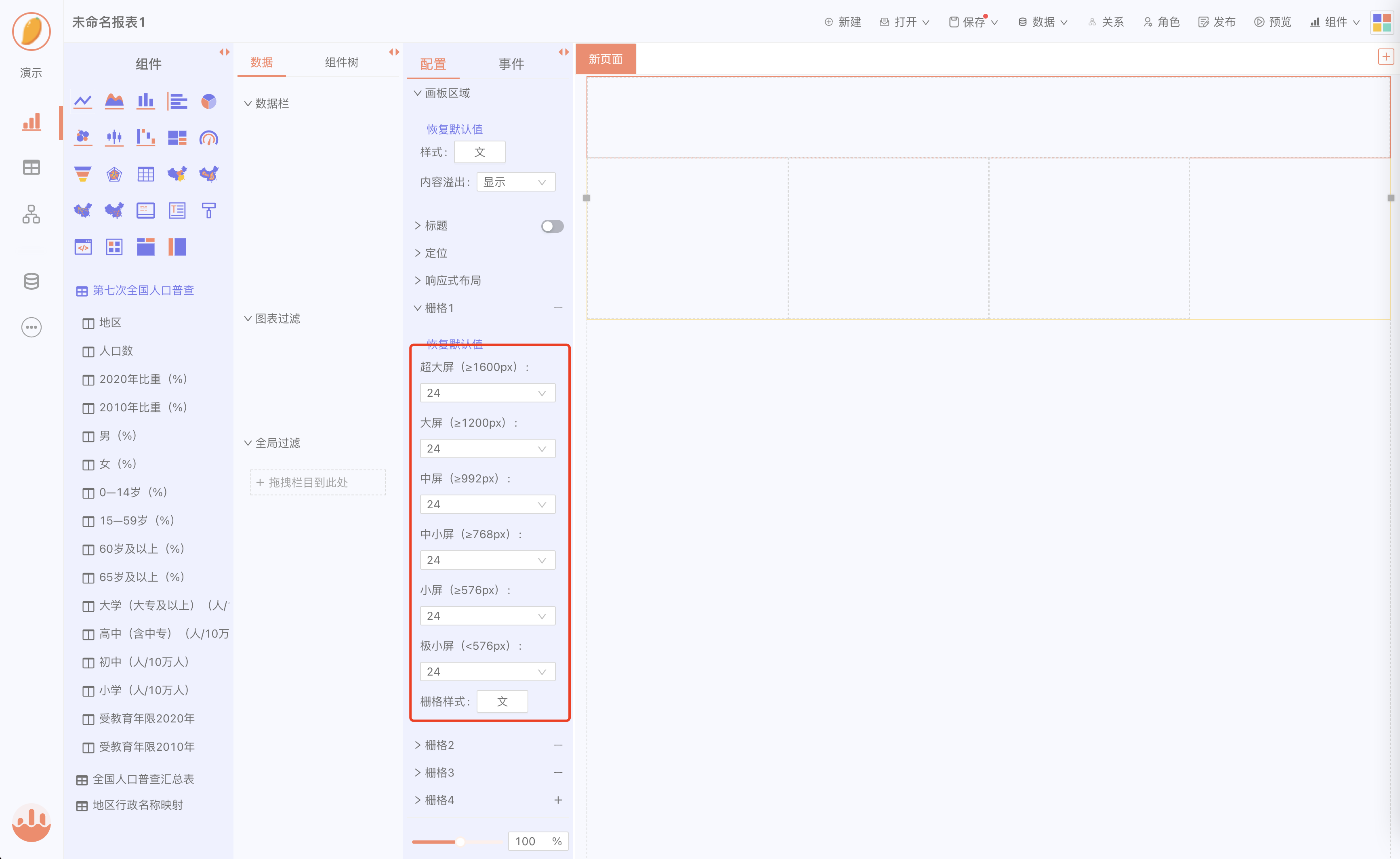Open the 打开 menu
1400x859 pixels.
point(904,22)
